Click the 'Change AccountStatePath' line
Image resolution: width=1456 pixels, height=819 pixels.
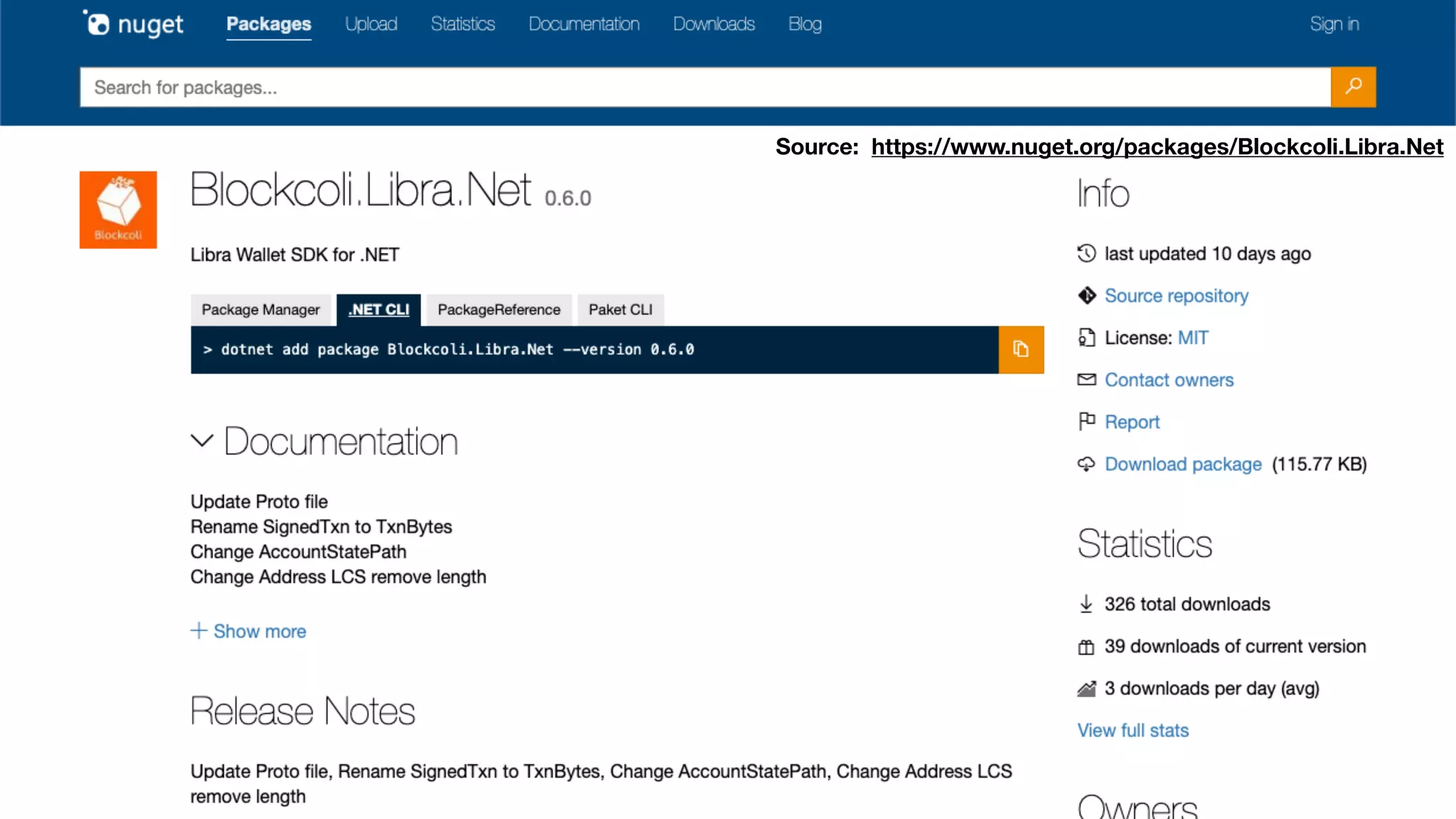(x=299, y=552)
